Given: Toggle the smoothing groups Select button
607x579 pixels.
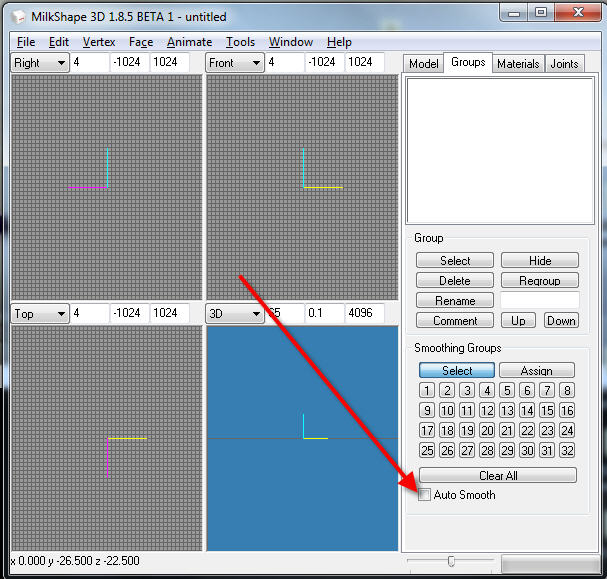Looking at the screenshot, I should pos(456,370).
